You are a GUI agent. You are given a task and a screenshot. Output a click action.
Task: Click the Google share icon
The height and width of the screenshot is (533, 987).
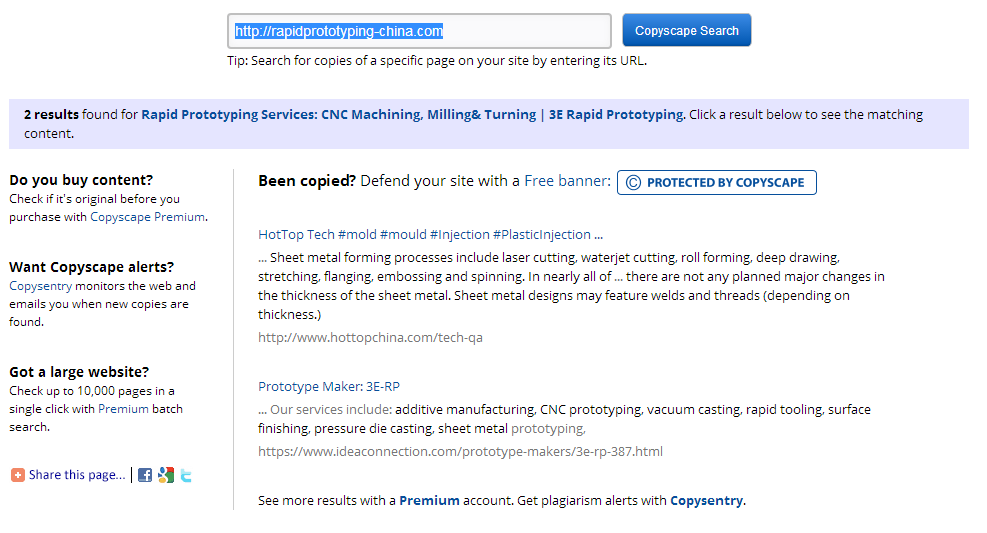(166, 475)
